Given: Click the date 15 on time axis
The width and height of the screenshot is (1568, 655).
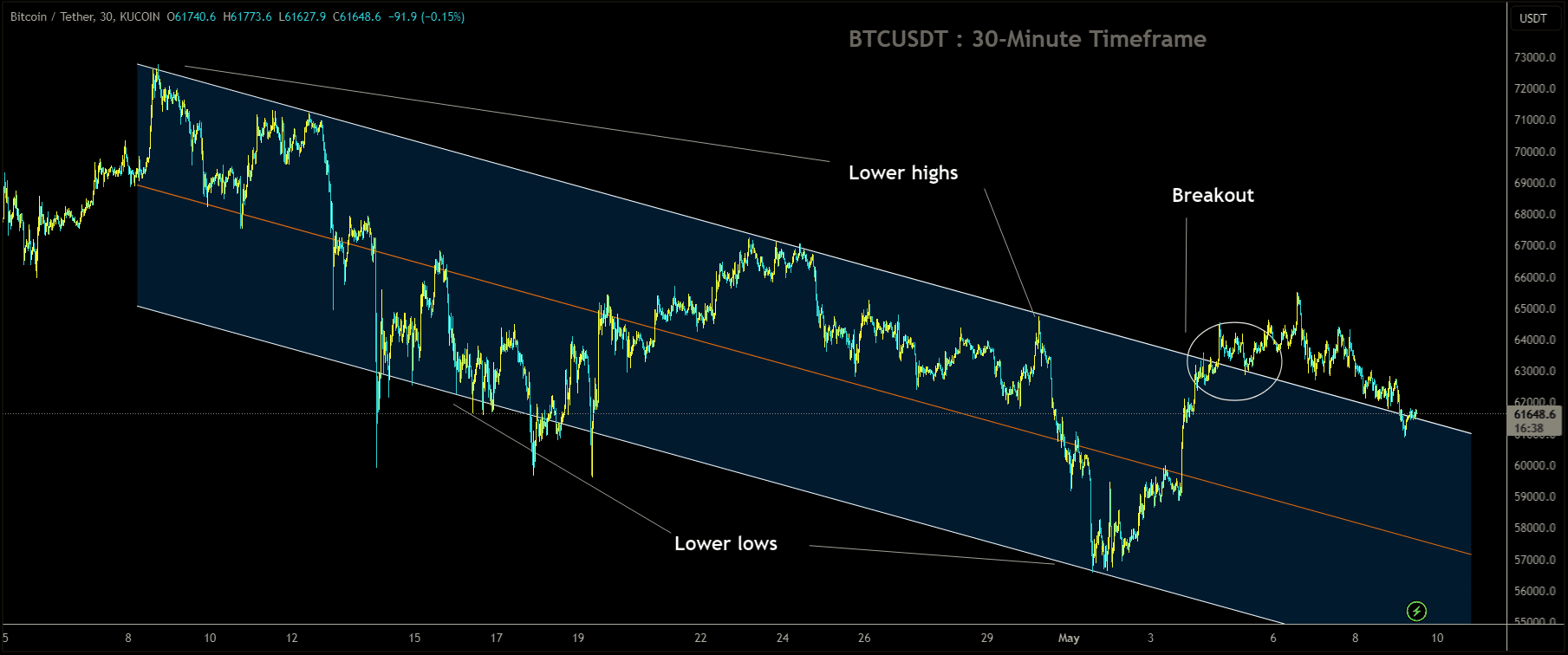Looking at the screenshot, I should tap(414, 638).
